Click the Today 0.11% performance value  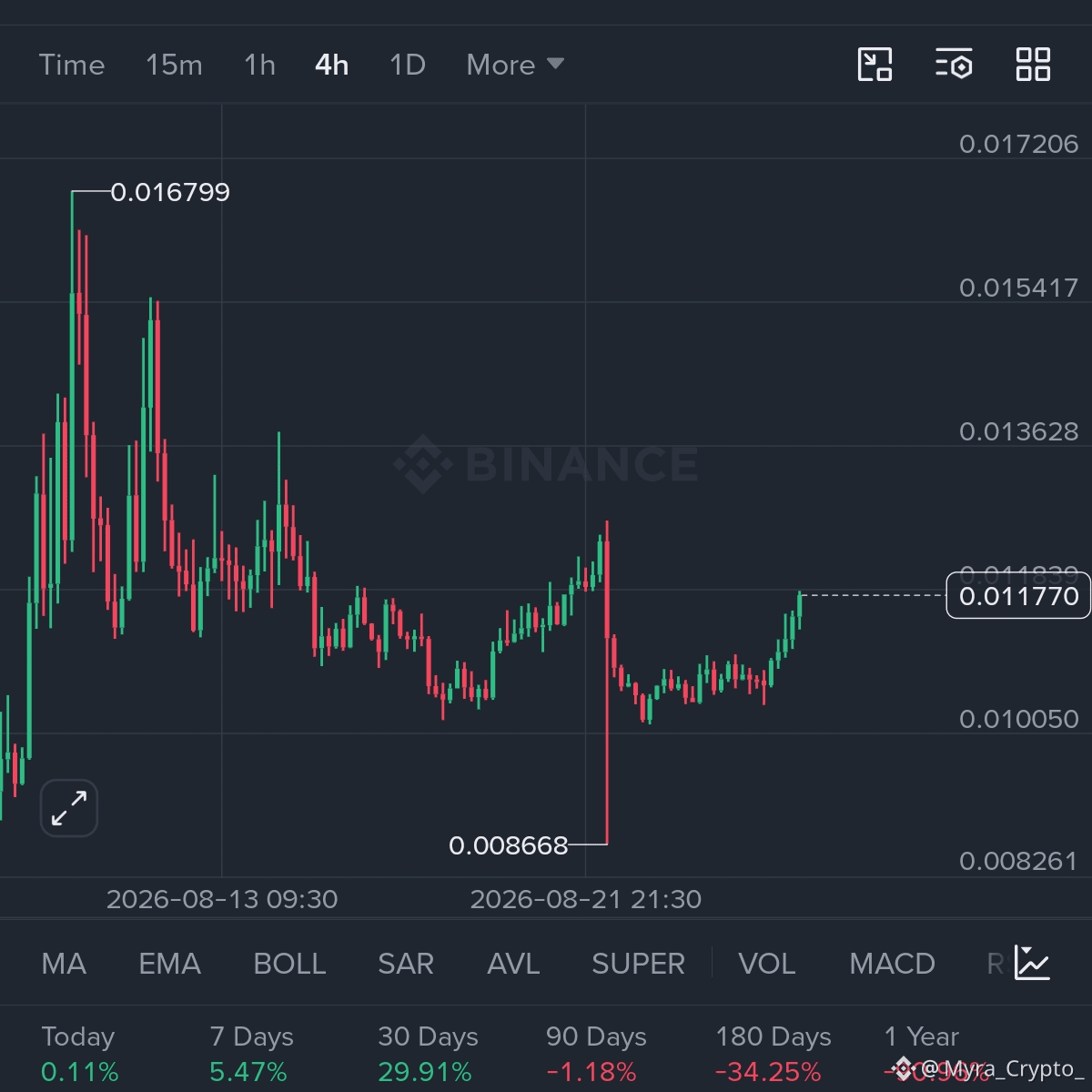(x=80, y=1072)
